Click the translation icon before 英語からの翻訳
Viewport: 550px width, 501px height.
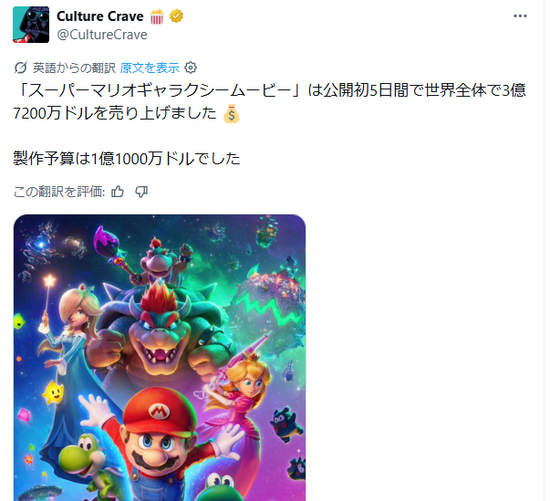pos(21,68)
